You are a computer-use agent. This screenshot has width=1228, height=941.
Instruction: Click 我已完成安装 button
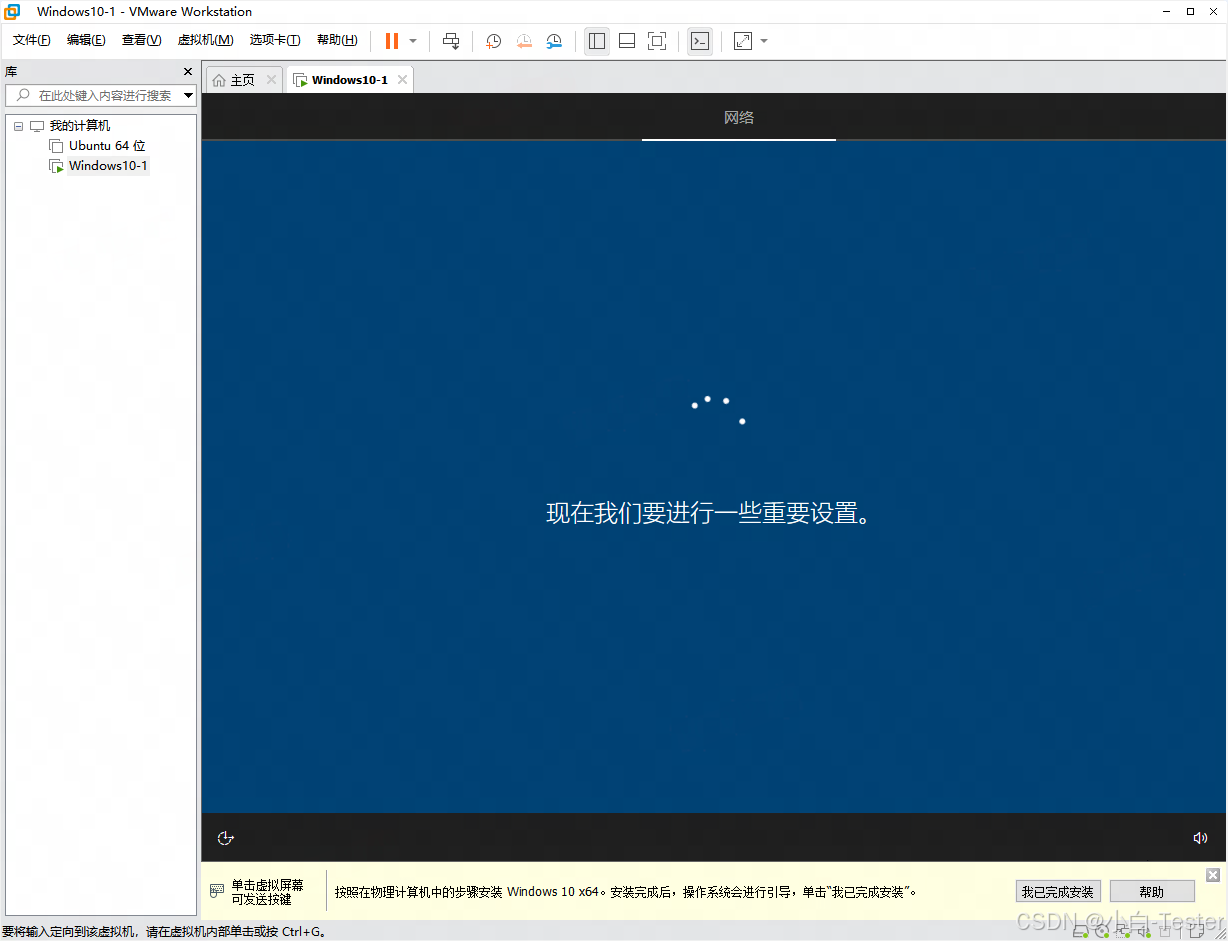(x=1058, y=891)
